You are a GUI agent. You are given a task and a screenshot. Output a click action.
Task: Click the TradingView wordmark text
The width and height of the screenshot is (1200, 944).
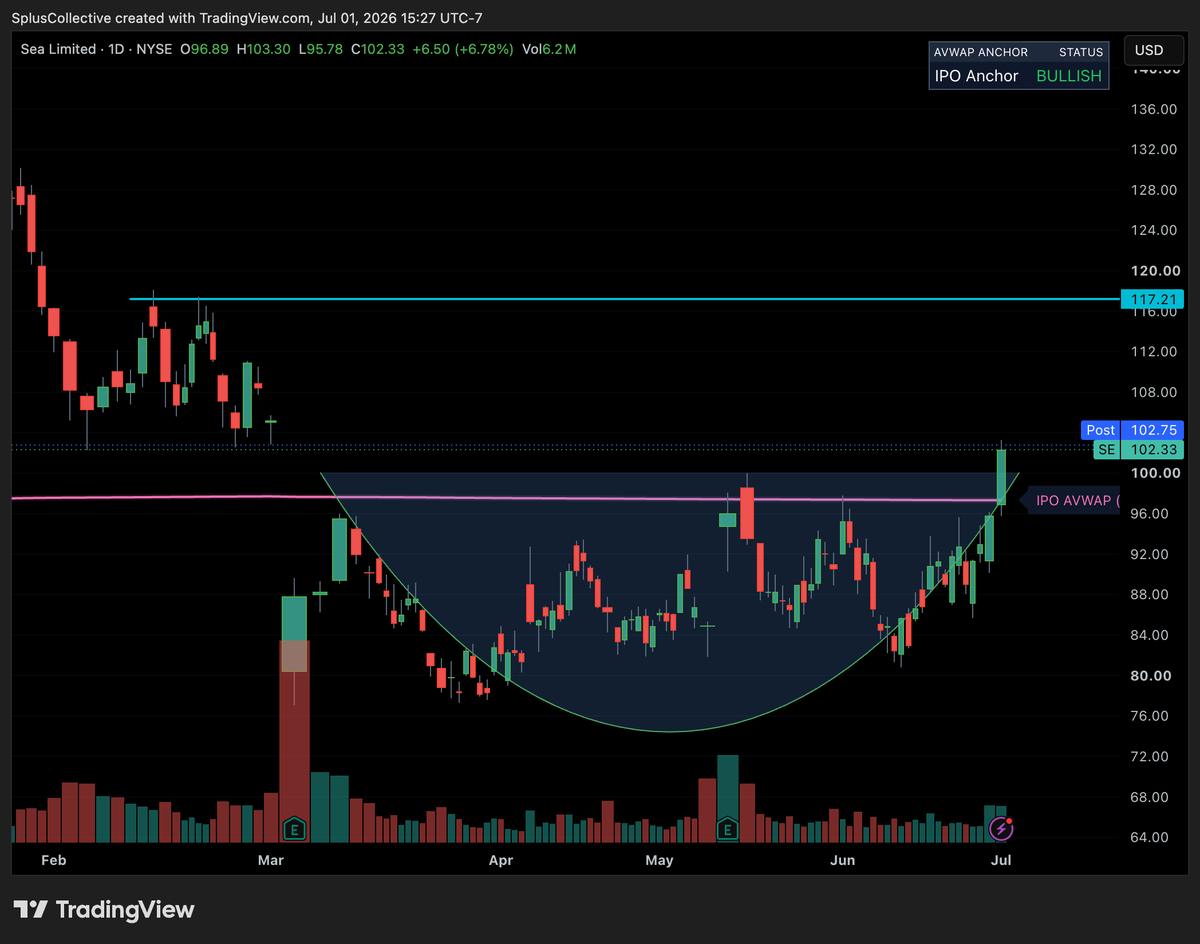pyautogui.click(x=125, y=910)
